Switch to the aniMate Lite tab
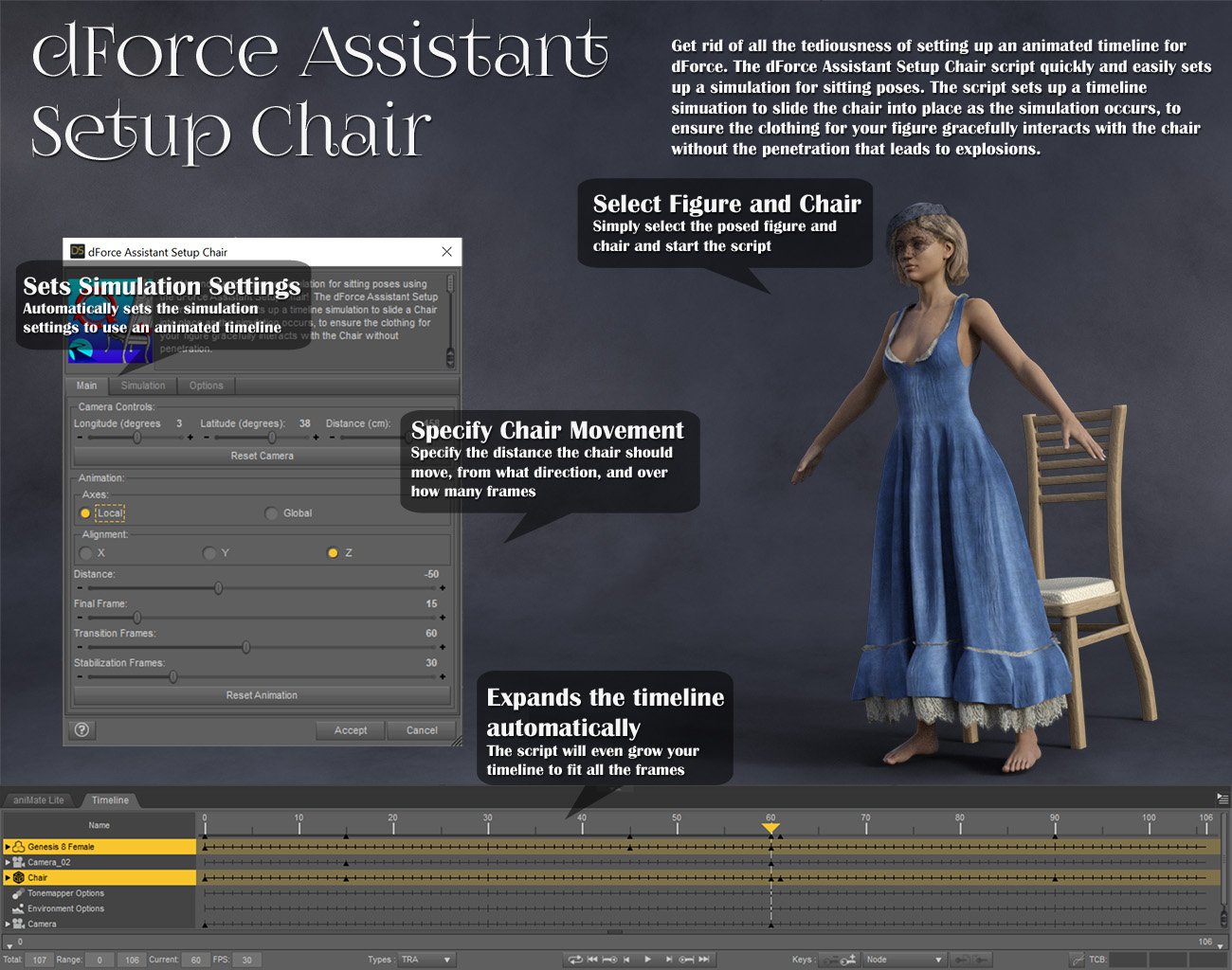 click(38, 799)
